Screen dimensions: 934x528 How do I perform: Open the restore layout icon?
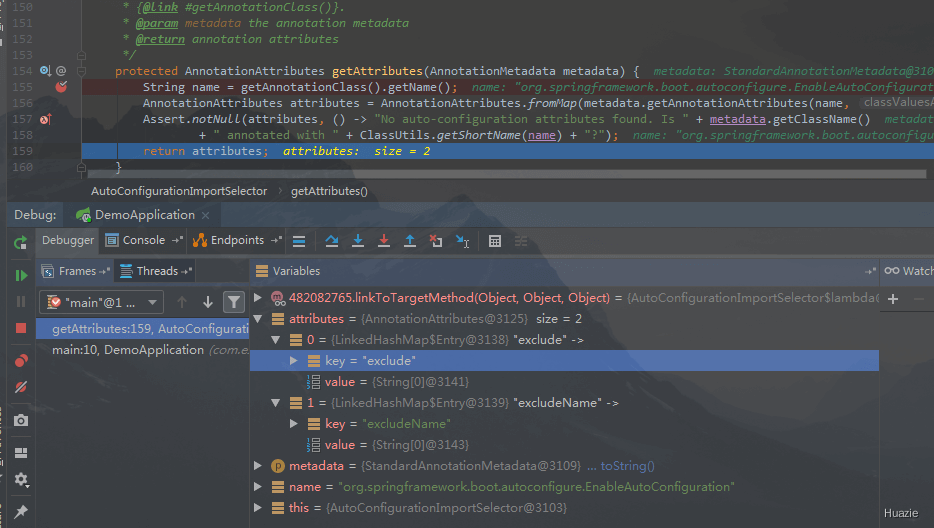point(21,453)
